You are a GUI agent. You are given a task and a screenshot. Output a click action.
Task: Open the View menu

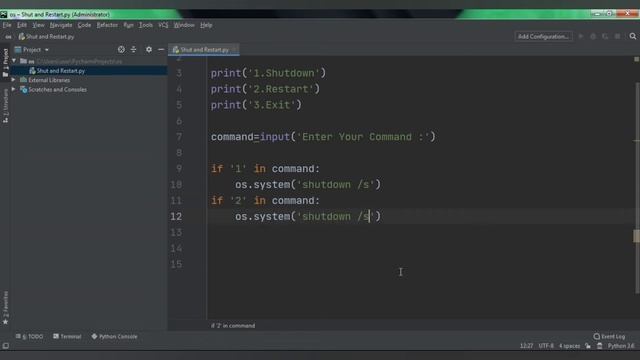coord(38,25)
